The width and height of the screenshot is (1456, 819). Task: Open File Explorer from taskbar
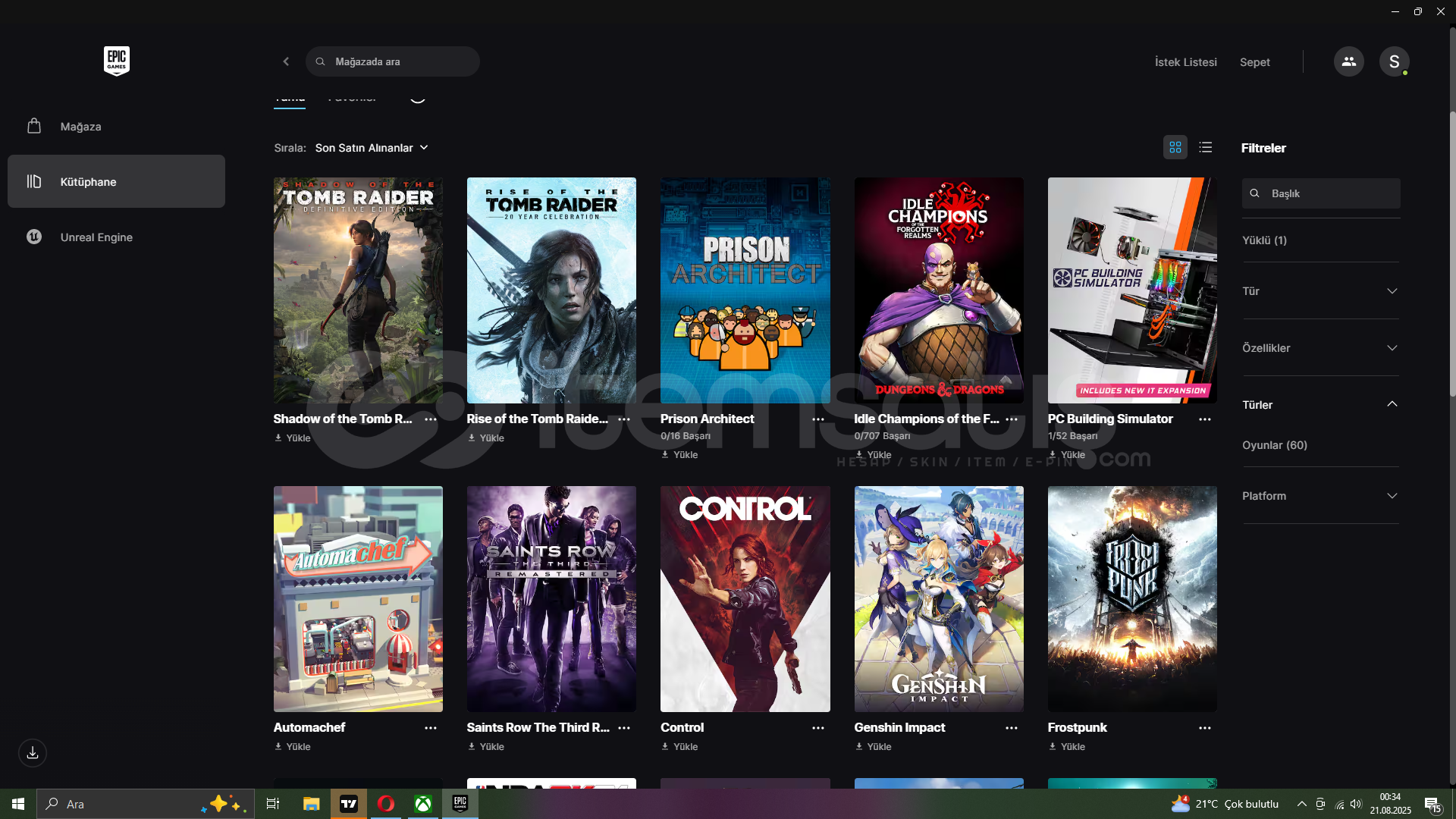311,804
